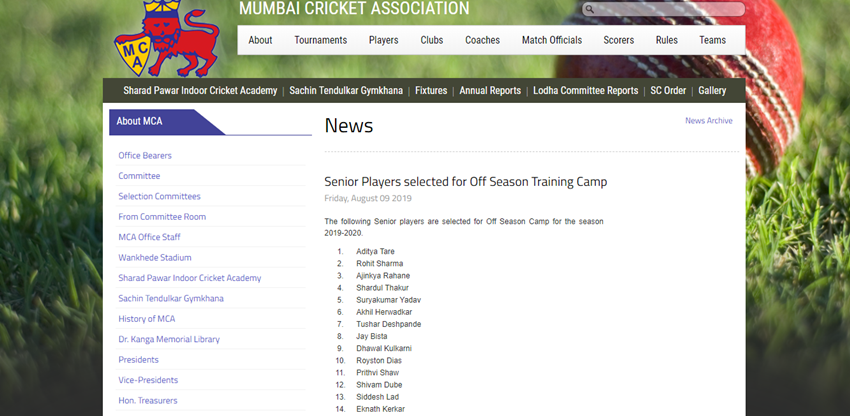
Task: Open the News Archive link
Action: pos(708,121)
